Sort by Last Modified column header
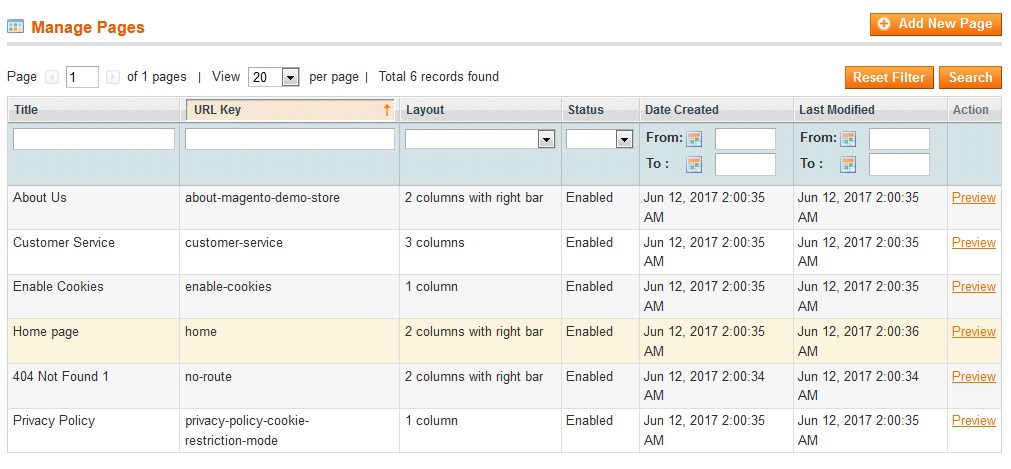This screenshot has height=469, width=1011. (836, 110)
